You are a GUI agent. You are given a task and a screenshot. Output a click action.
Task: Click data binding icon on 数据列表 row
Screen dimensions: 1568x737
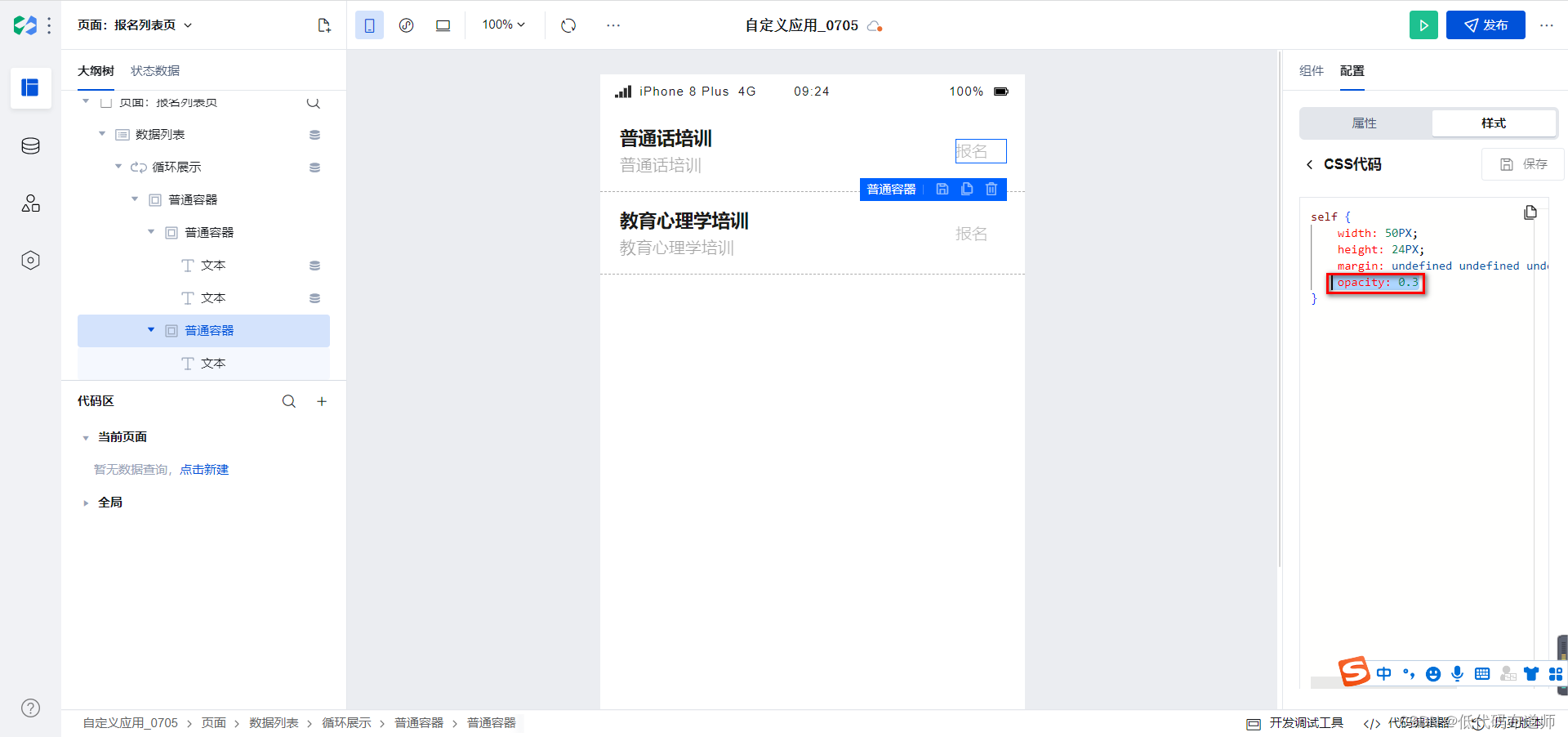pyautogui.click(x=314, y=135)
